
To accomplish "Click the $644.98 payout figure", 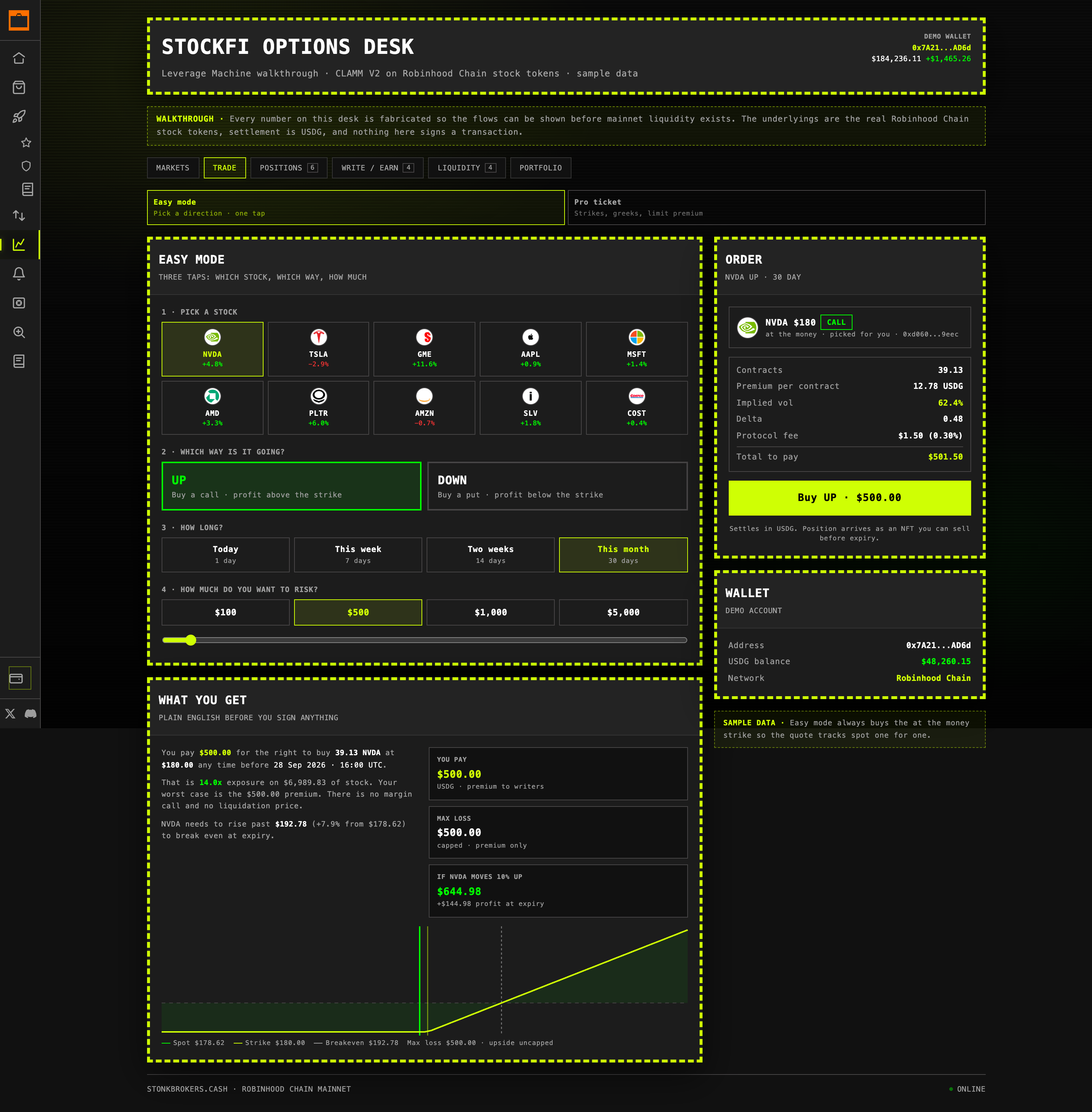I will pyautogui.click(x=459, y=891).
